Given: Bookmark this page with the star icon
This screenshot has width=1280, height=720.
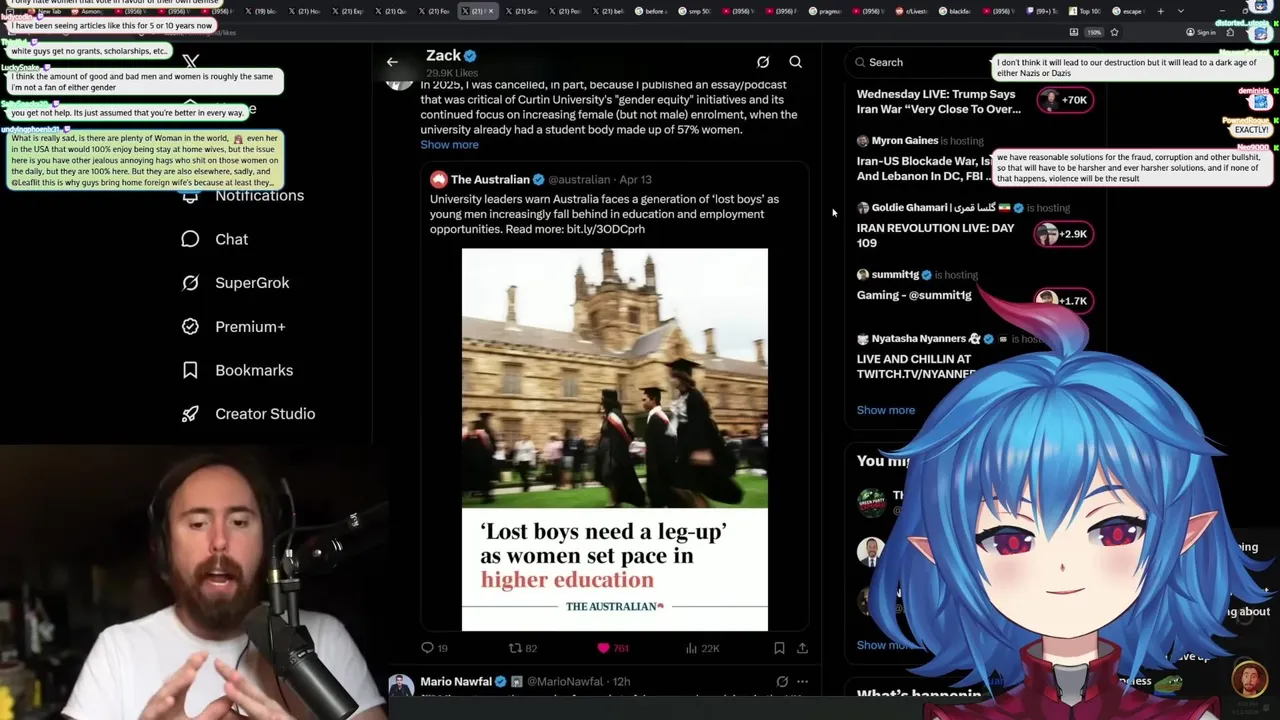Looking at the screenshot, I should (1114, 32).
